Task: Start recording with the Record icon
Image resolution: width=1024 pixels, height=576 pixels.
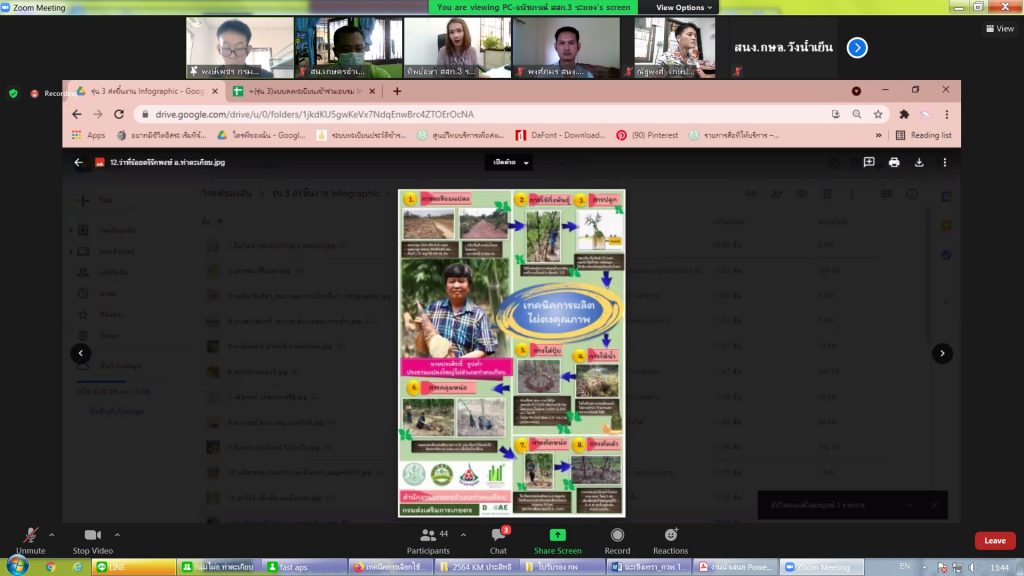Action: pos(617,536)
